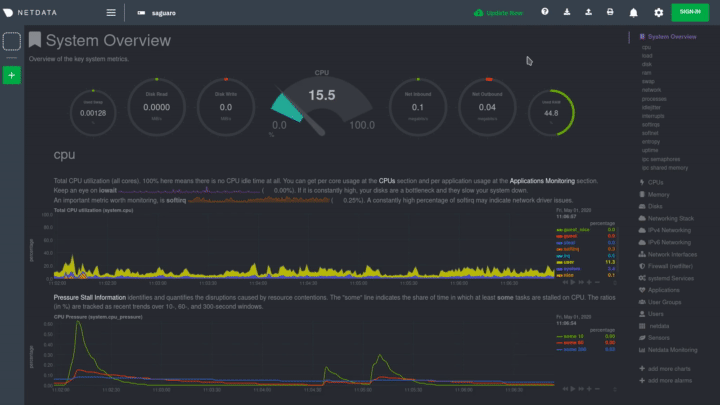Jump to the ram submenu item
The height and width of the screenshot is (405, 720).
647,73
